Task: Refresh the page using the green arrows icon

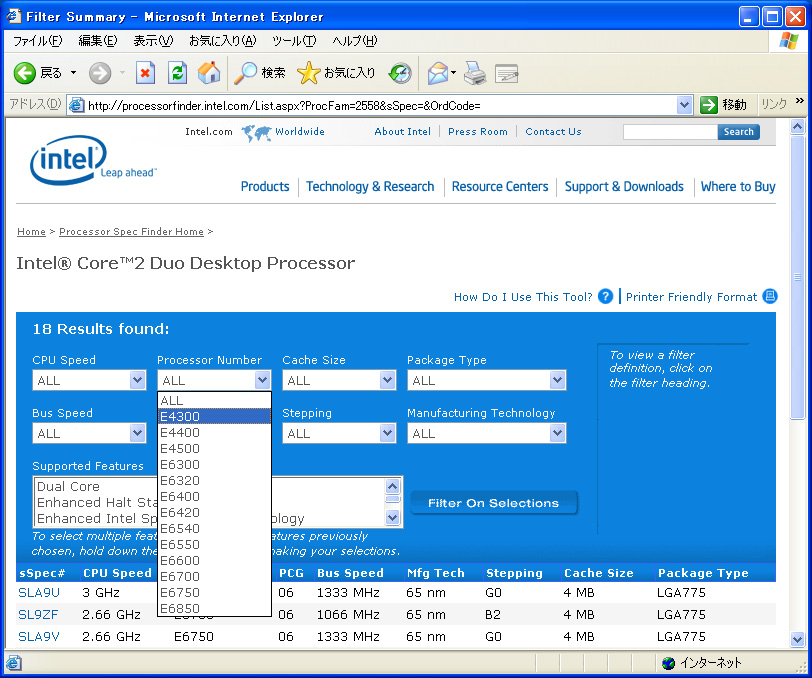Action: [177, 73]
